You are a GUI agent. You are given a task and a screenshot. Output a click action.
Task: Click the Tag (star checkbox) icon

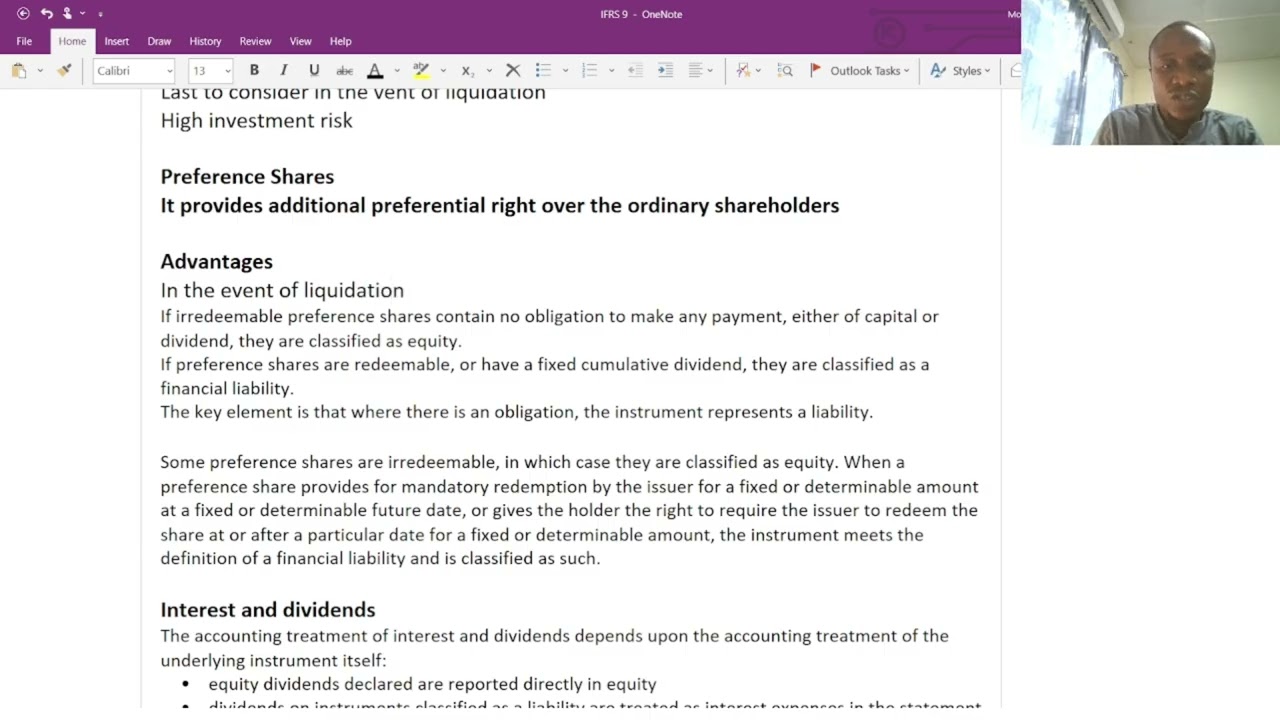743,70
